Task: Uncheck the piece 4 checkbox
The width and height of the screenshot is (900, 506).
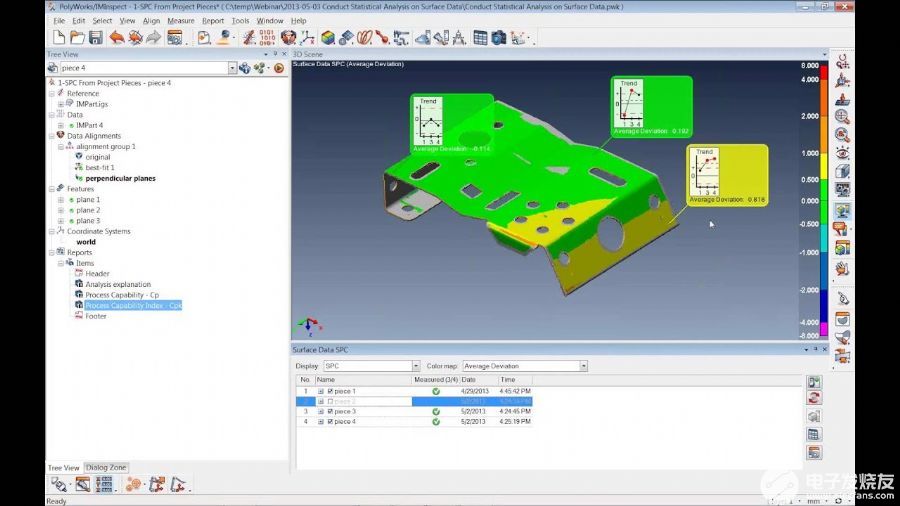Action: (330, 422)
